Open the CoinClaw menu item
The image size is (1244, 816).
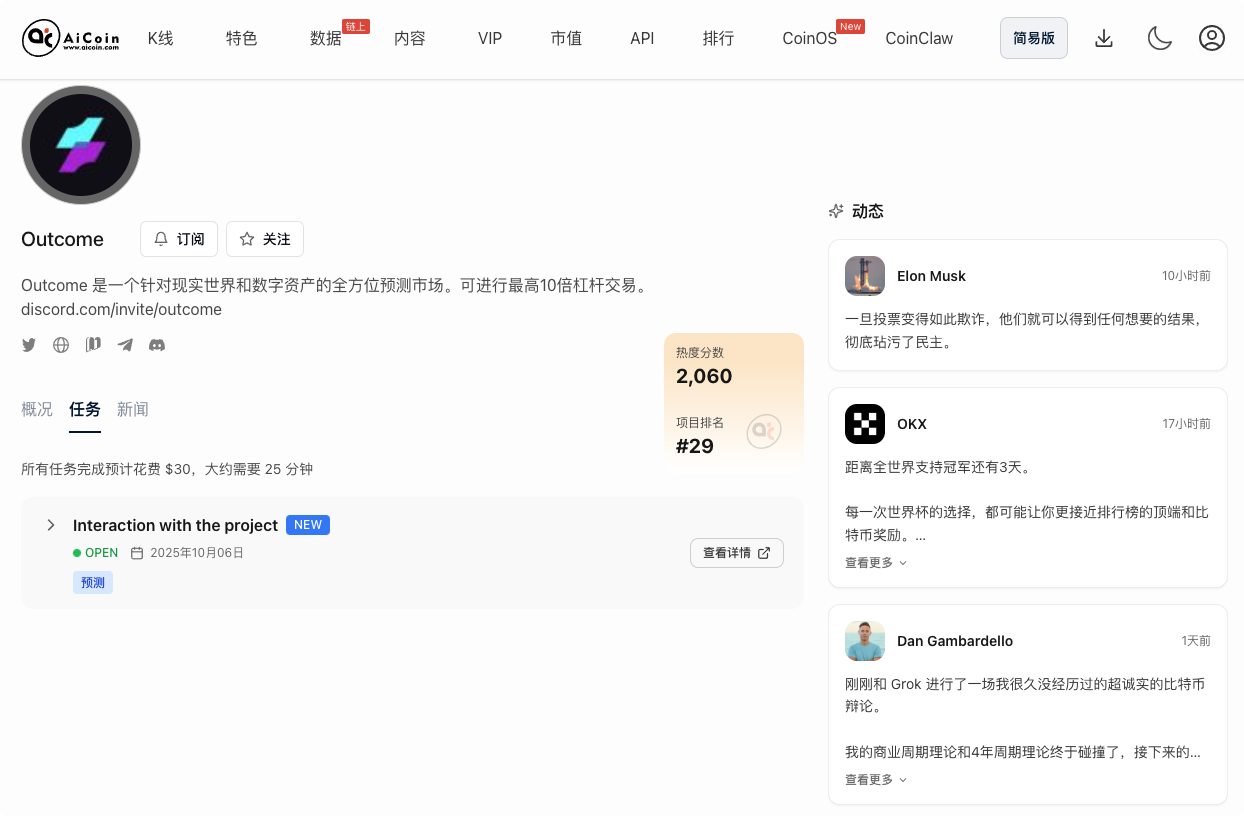919,38
